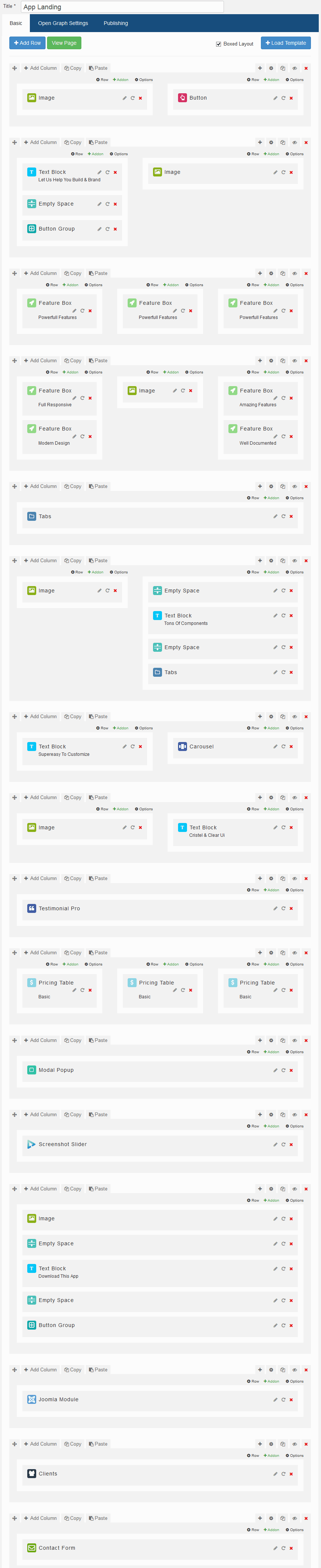Click the Add Row button
This screenshot has width=321, height=1568.
point(27,43)
